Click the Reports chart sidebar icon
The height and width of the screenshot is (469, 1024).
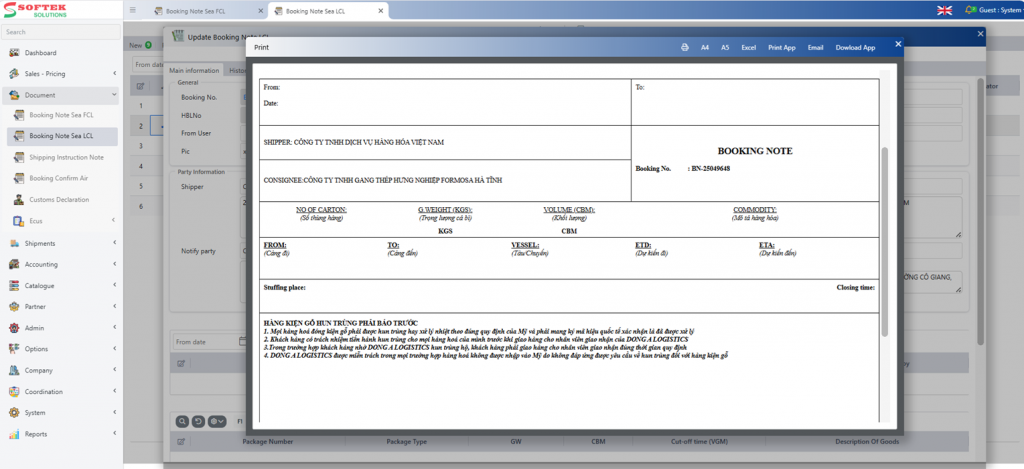pos(14,434)
